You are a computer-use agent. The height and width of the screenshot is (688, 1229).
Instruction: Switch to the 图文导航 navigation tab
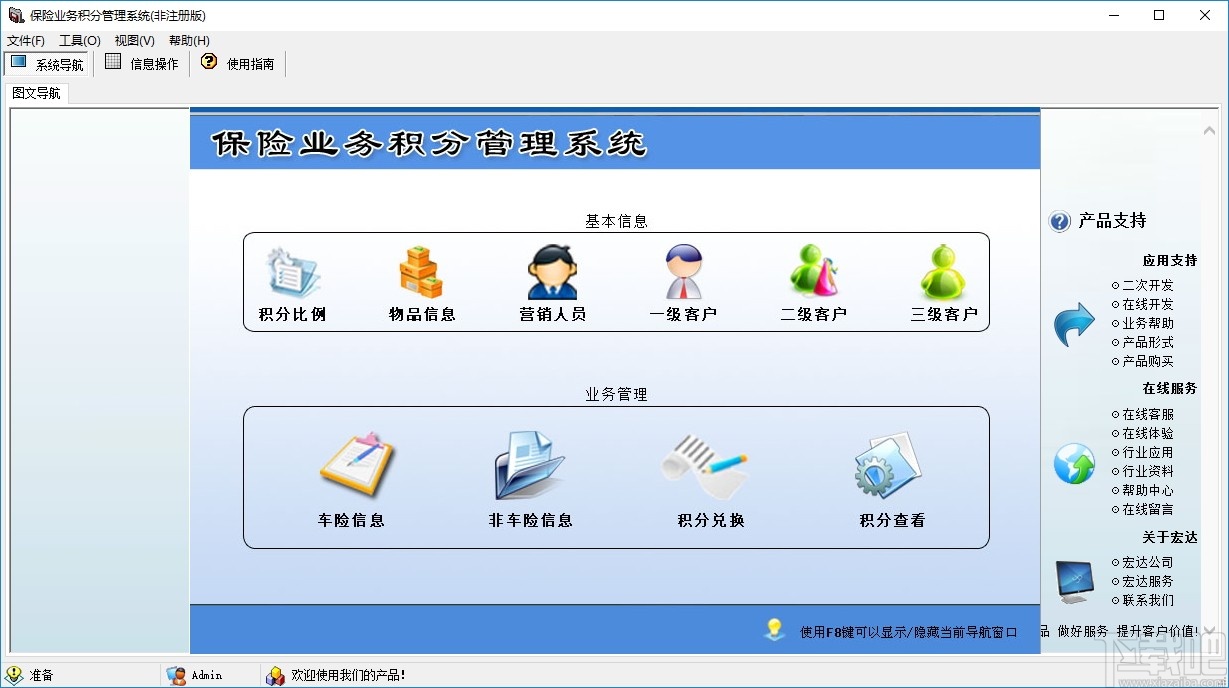[x=36, y=91]
